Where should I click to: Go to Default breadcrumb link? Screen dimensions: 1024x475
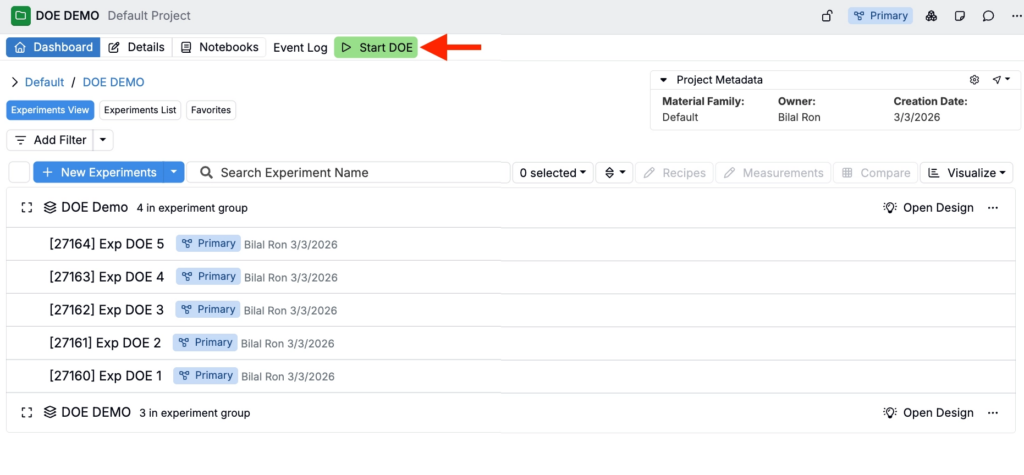[x=44, y=82]
